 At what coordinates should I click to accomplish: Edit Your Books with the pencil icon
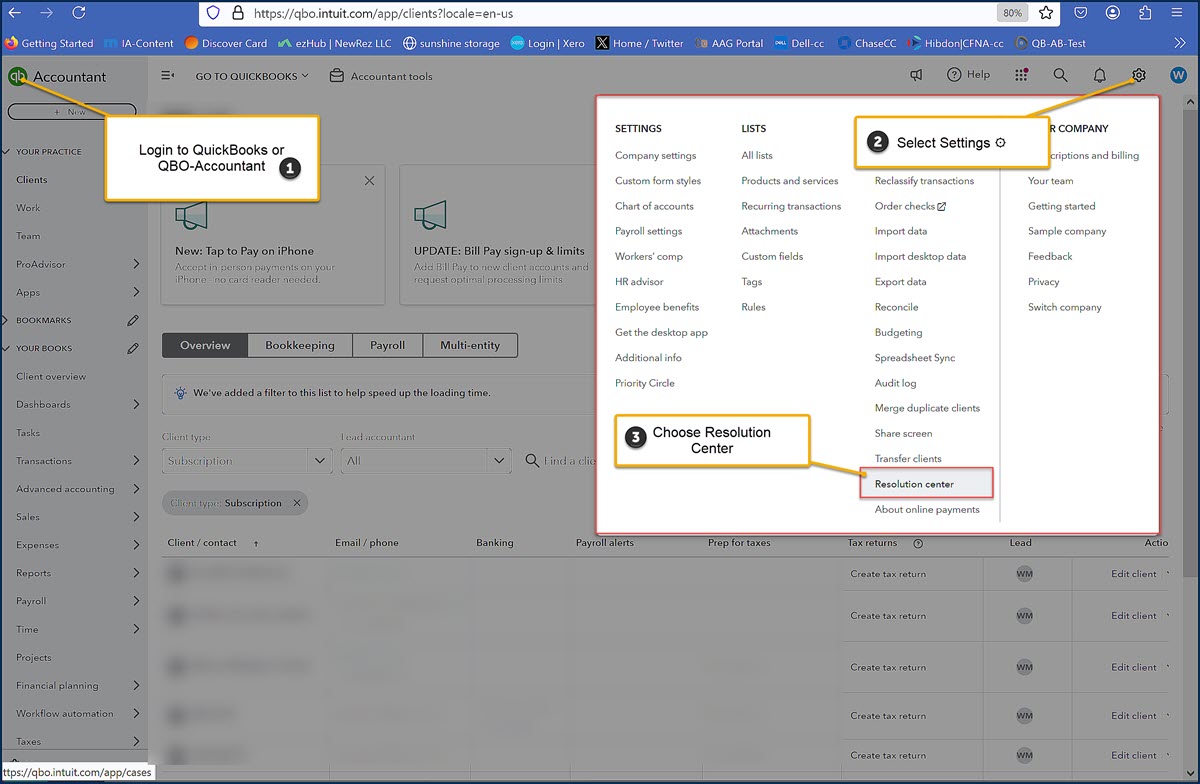[x=133, y=349]
